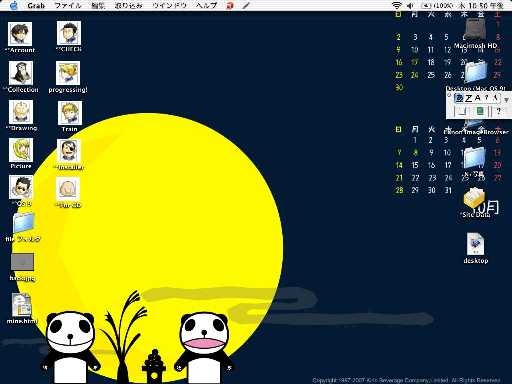Image resolution: width=512 pixels, height=384 pixels.
Task: Select the A romaji mode in palette
Action: (478, 98)
